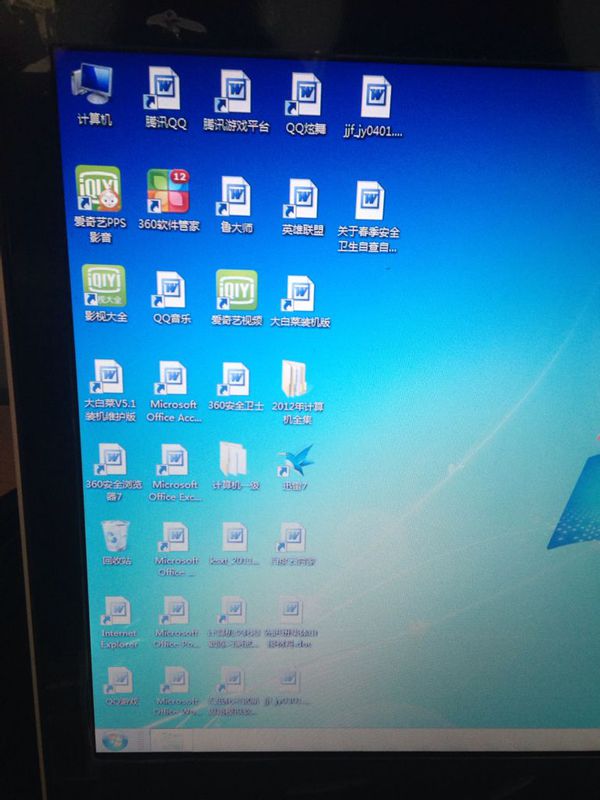The height and width of the screenshot is (800, 600).
Task: Select the jjf_jy0401 Word document
Action: point(373,107)
